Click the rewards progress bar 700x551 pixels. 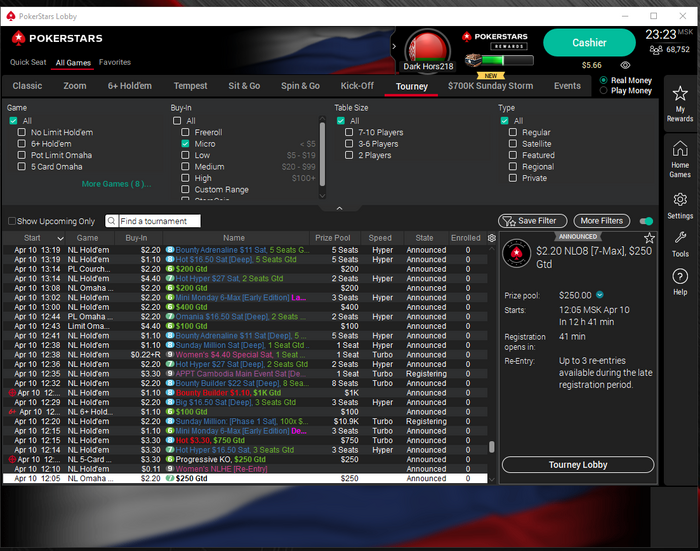508,60
